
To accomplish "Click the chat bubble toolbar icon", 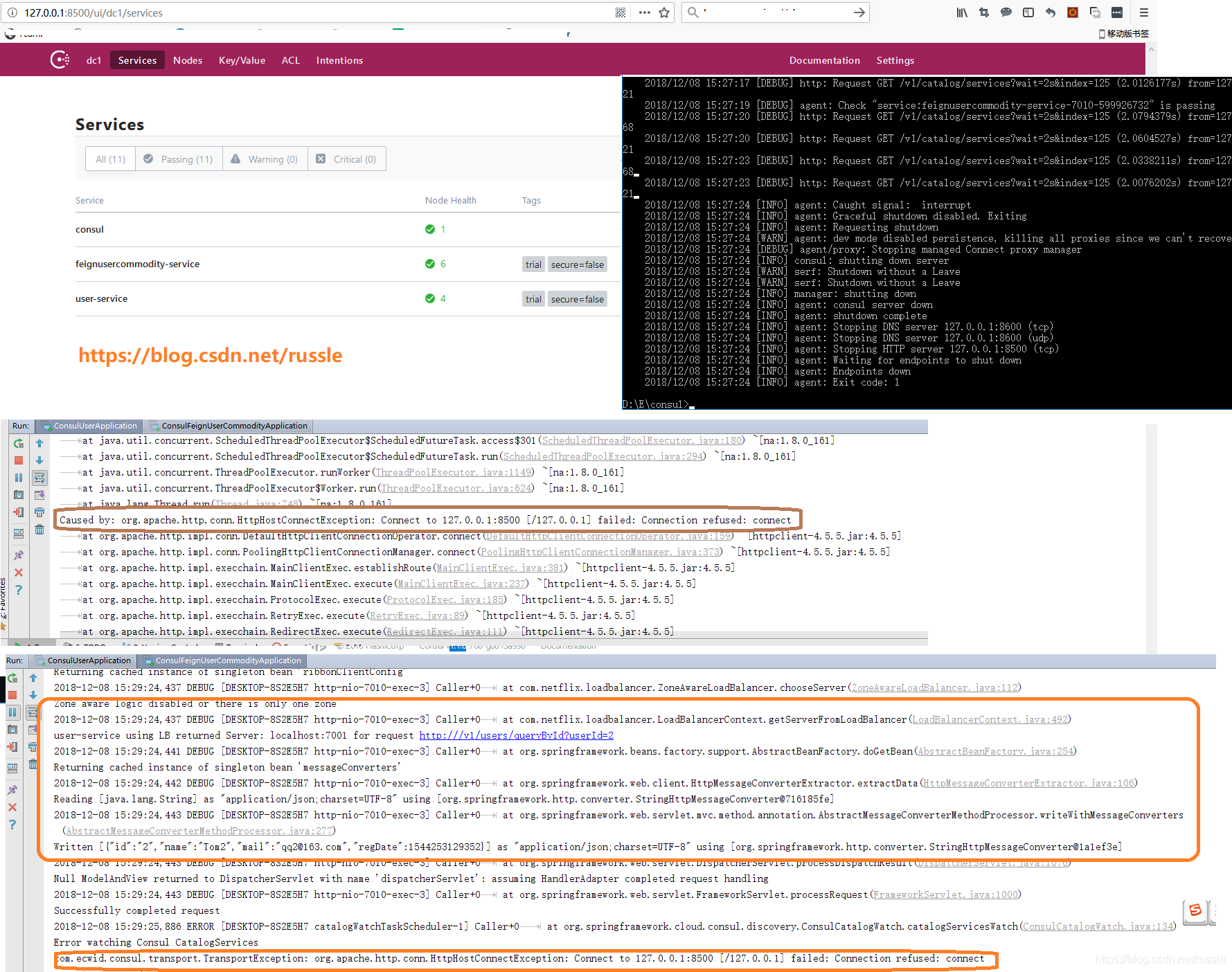I will [x=1006, y=12].
